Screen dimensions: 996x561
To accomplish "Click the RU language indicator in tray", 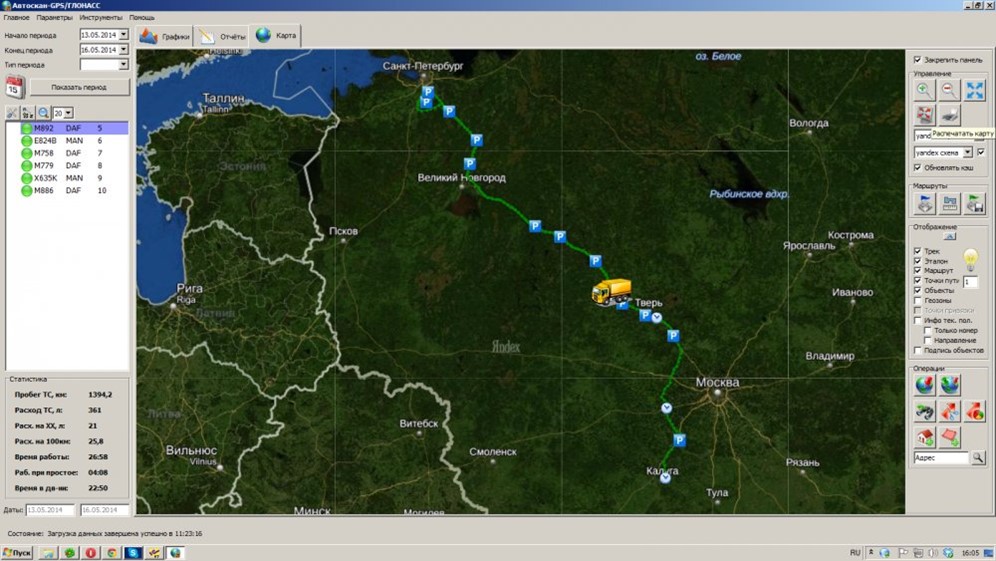I will (855, 553).
